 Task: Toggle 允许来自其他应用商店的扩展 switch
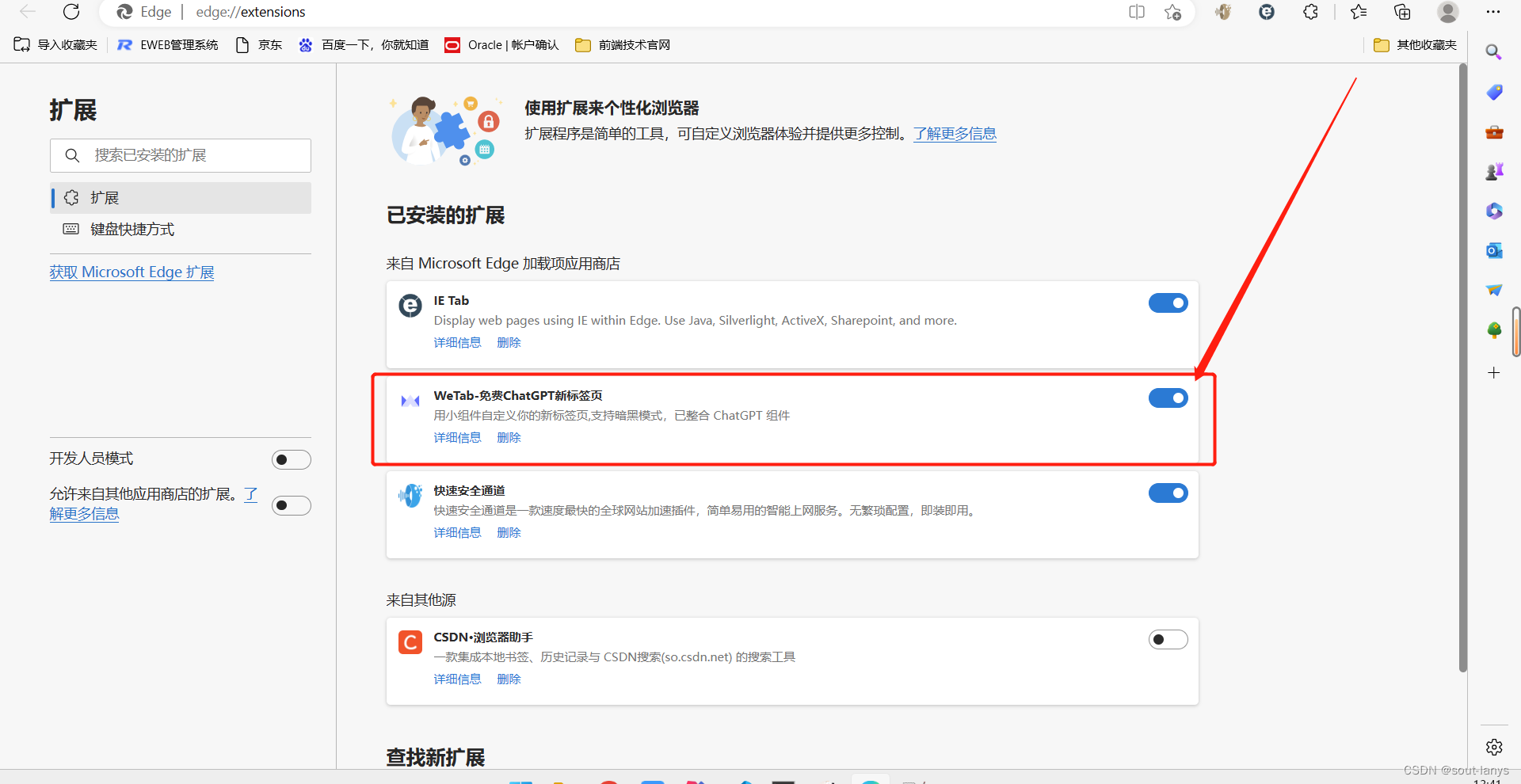pyautogui.click(x=292, y=505)
